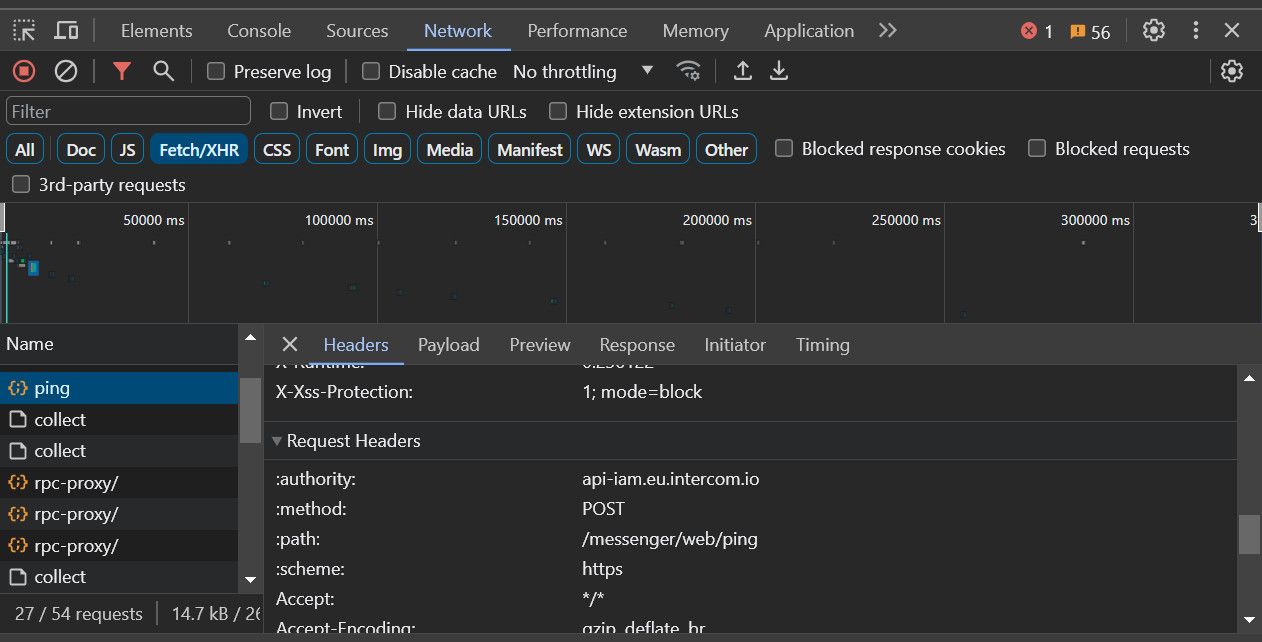Open the No throttling dropdown
Viewport: 1262px width, 642px height.
(583, 71)
